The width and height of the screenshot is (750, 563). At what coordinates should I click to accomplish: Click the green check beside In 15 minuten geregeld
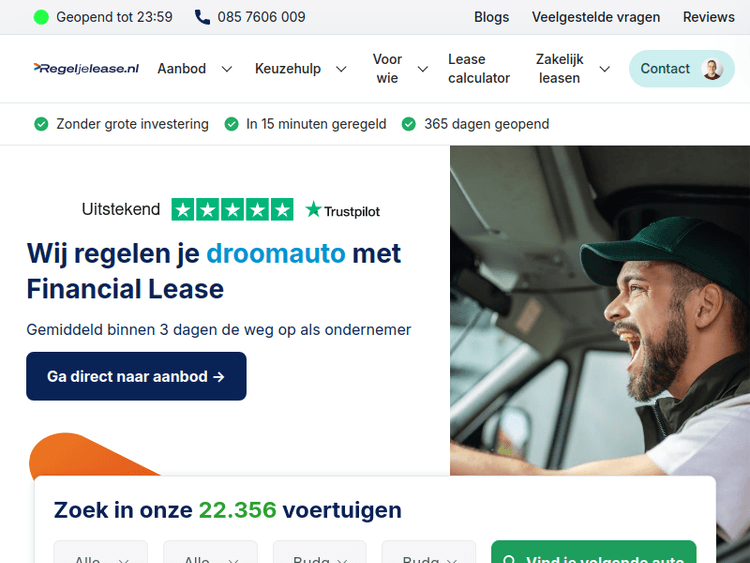(x=232, y=124)
